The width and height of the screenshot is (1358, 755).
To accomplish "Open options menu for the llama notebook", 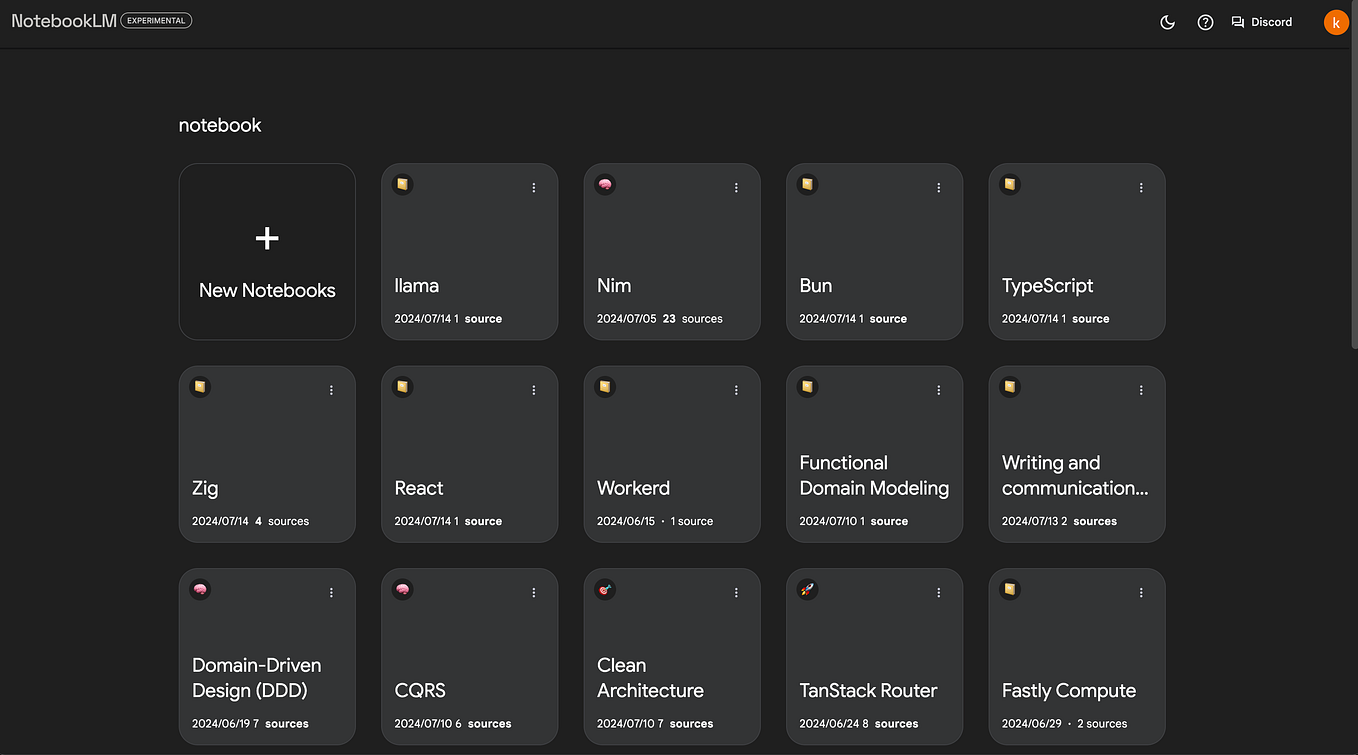I will click(x=533, y=187).
